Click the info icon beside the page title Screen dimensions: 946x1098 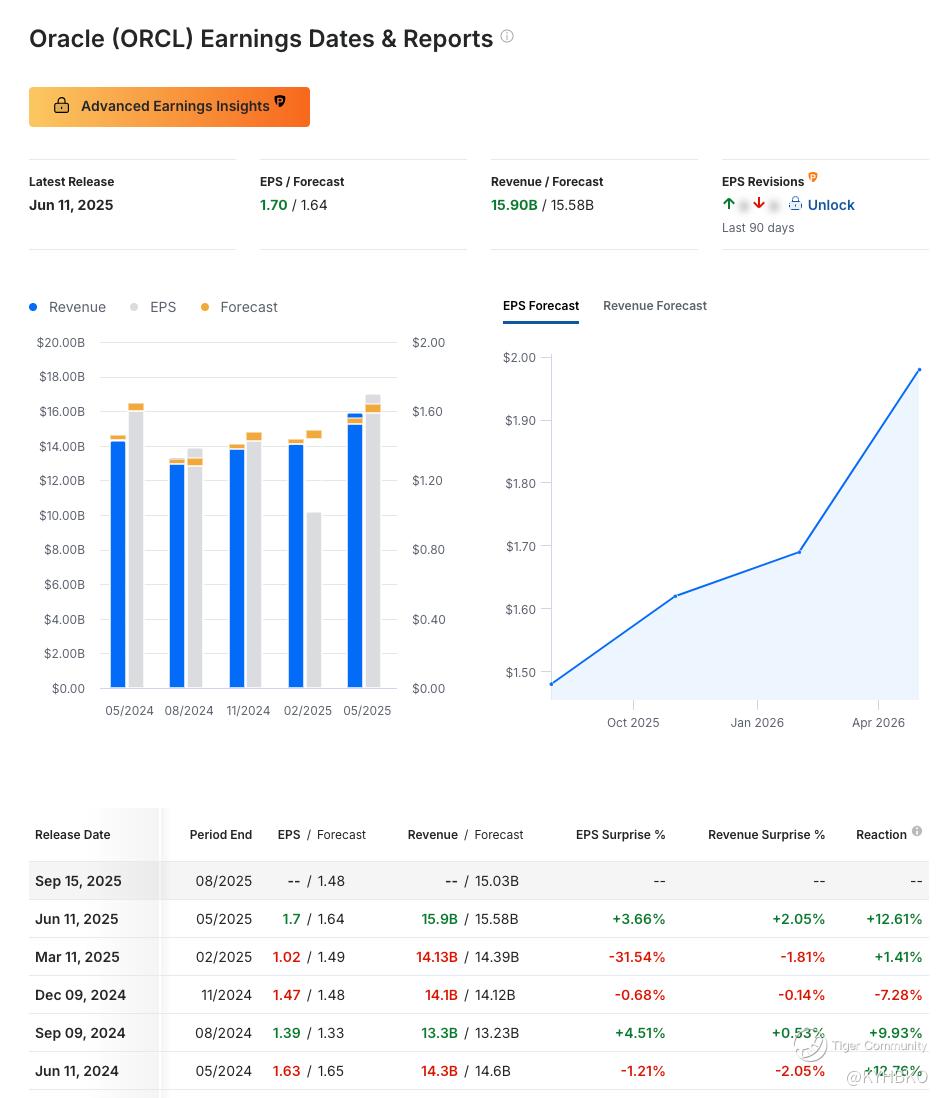pos(507,37)
